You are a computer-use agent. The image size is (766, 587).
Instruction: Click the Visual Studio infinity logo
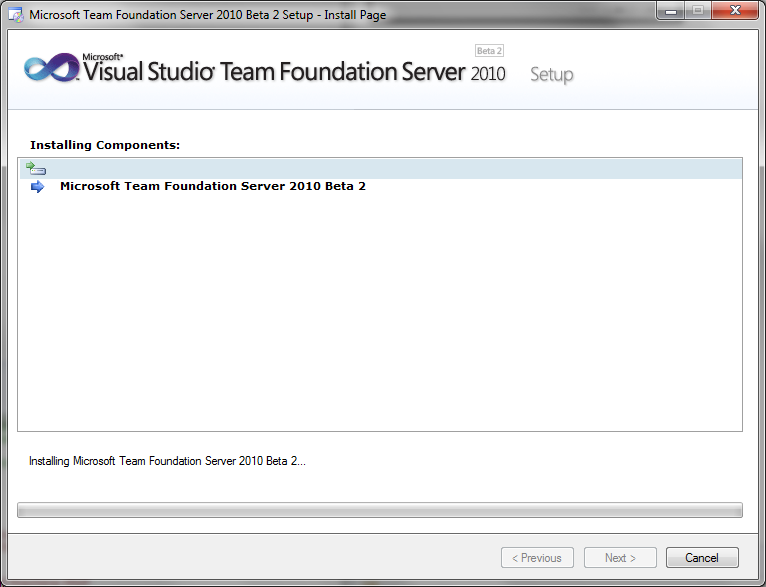(51, 67)
